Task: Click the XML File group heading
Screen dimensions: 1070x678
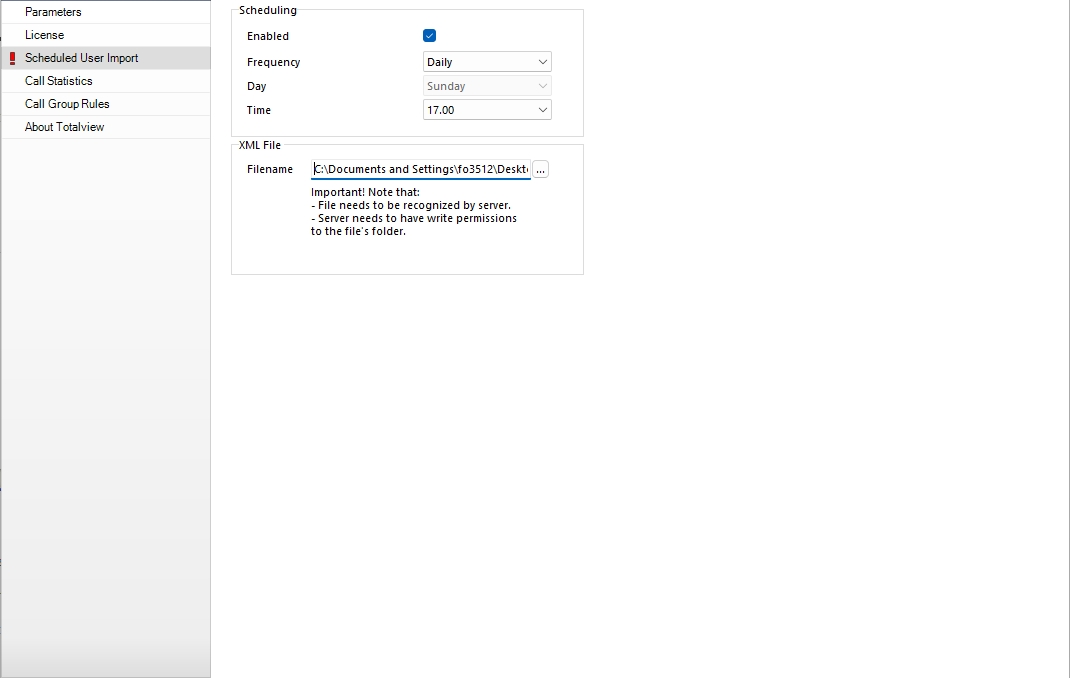Action: (x=260, y=145)
